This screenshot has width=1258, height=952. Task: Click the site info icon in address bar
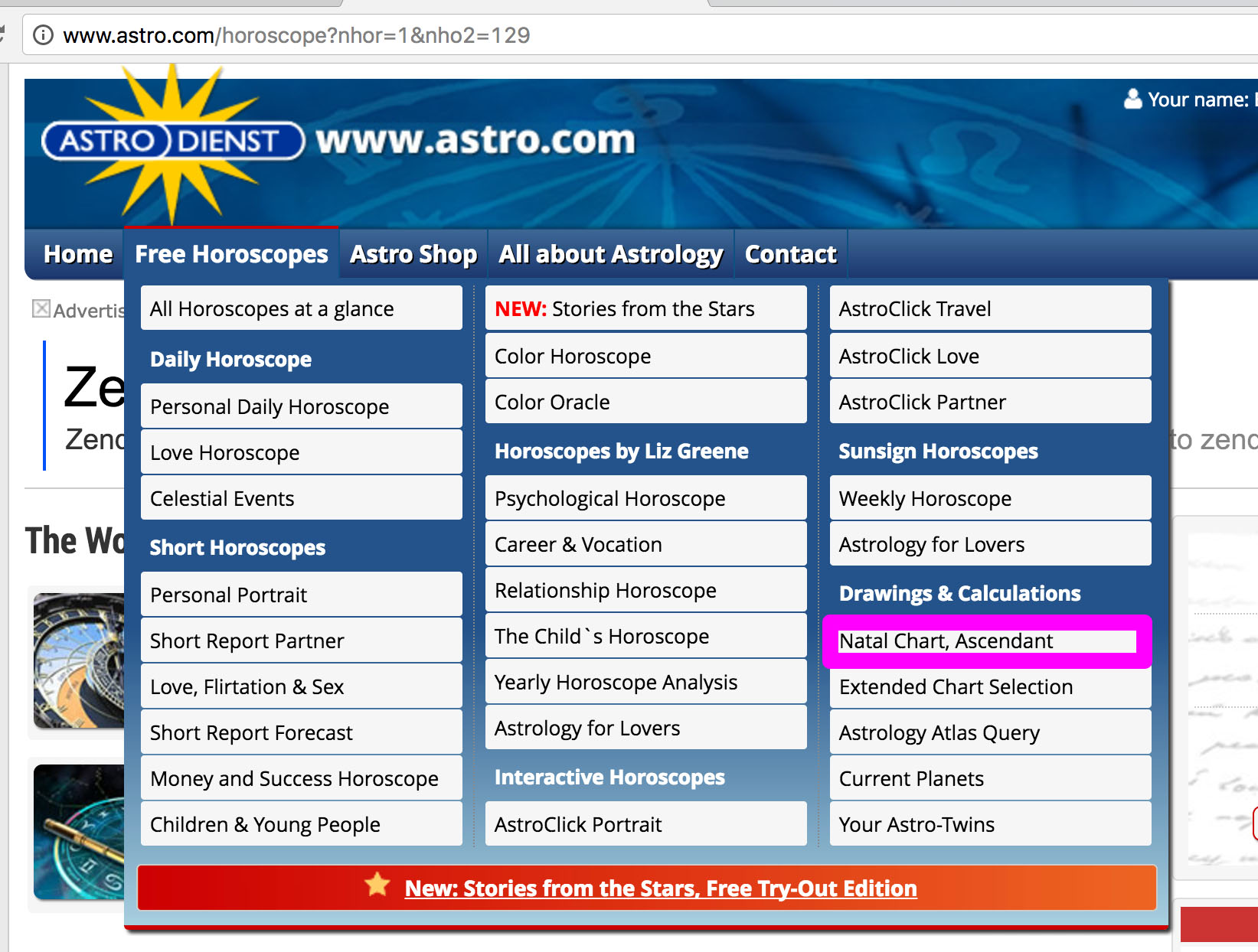[44, 35]
